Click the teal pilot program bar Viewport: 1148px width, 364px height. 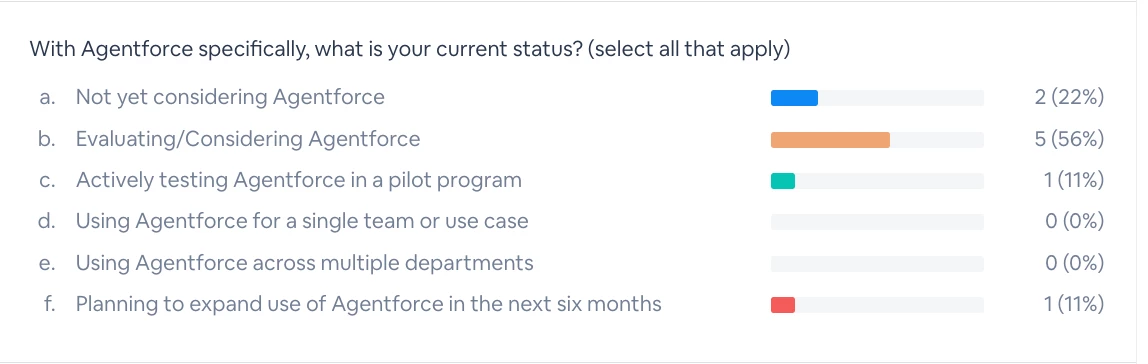[783, 181]
